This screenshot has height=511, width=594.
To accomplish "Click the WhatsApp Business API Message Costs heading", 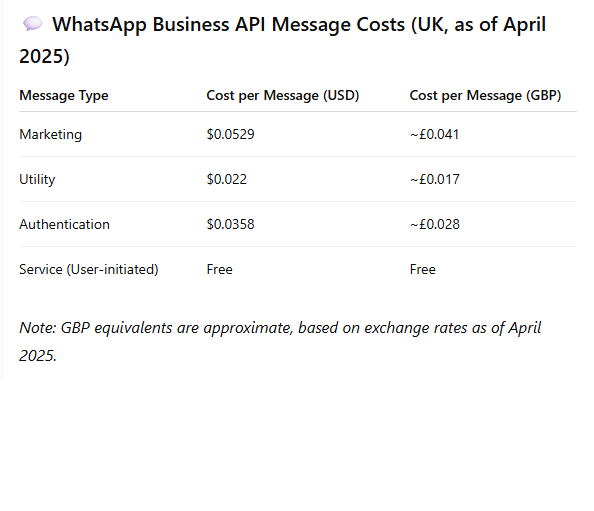I will tap(283, 40).
